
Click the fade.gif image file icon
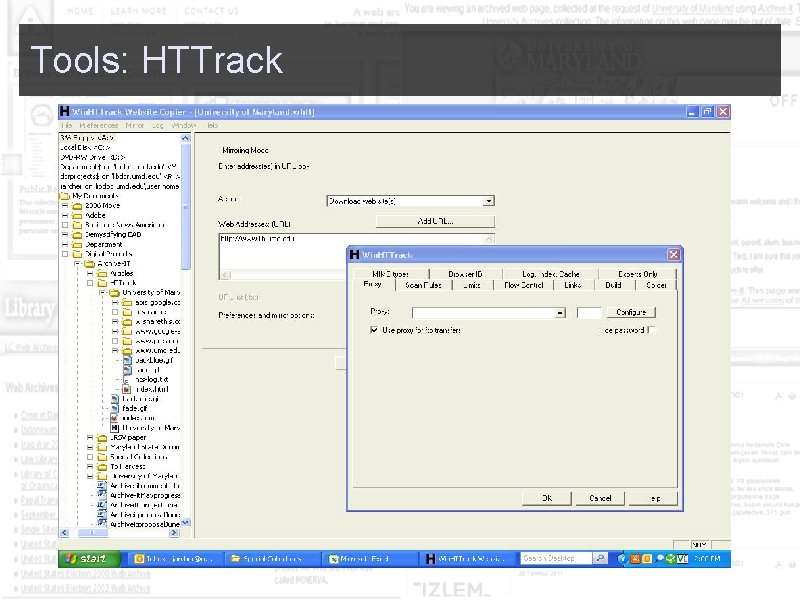(115, 408)
